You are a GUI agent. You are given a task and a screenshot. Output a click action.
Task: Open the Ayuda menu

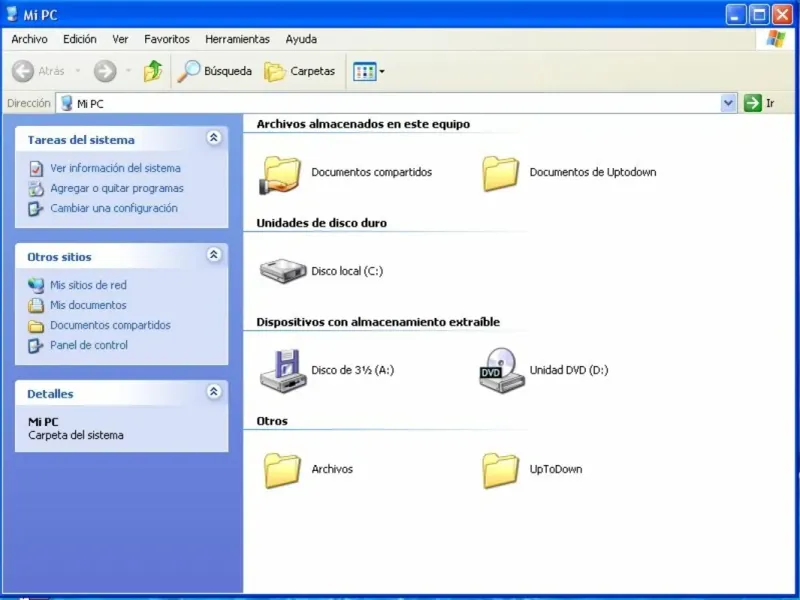click(301, 39)
